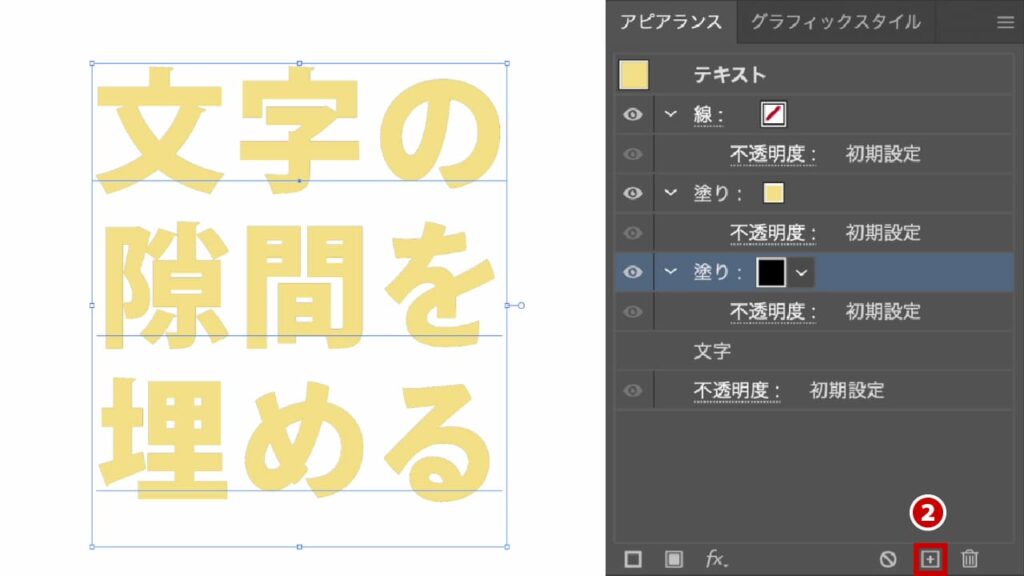Click the Add New Fill icon
The height and width of the screenshot is (576, 1024).
pos(673,559)
